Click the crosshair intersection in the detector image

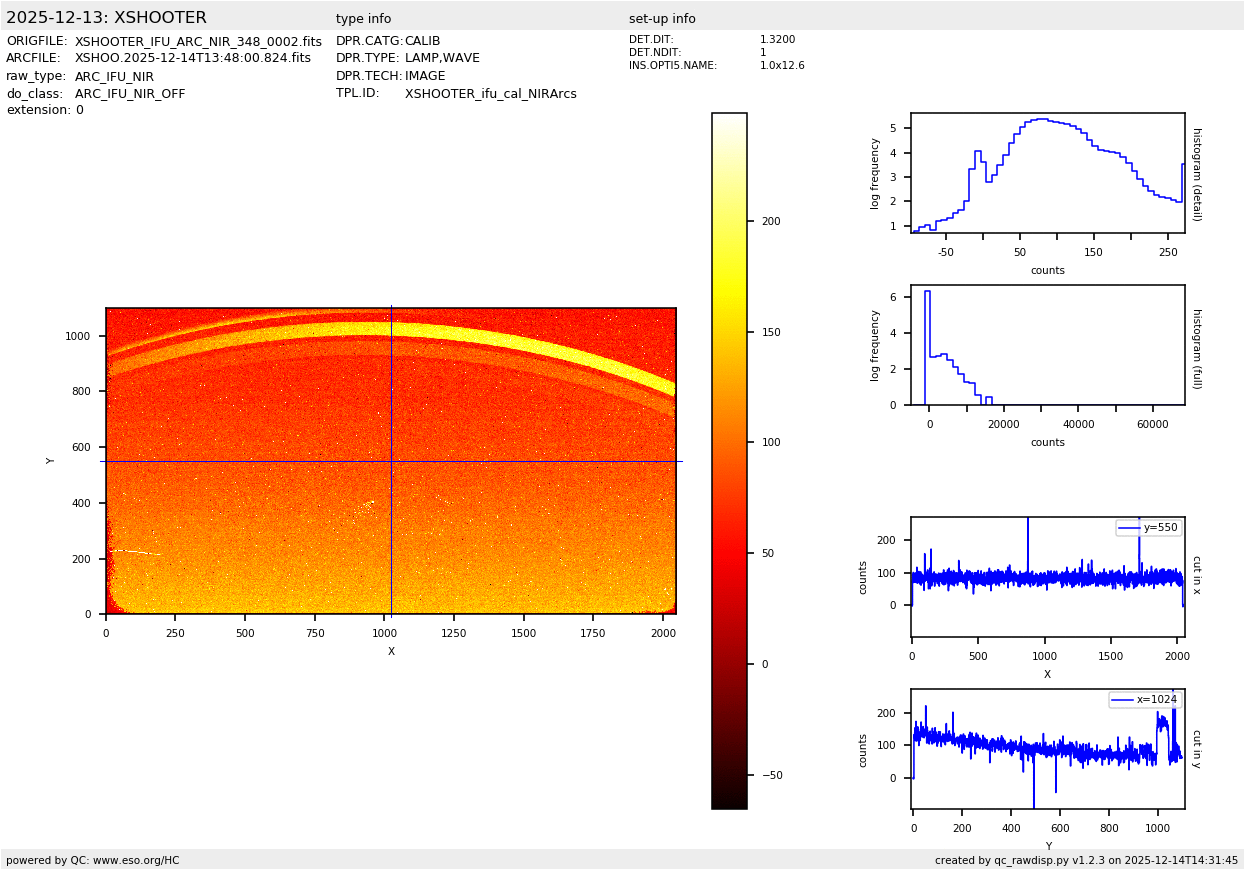[x=391, y=461]
